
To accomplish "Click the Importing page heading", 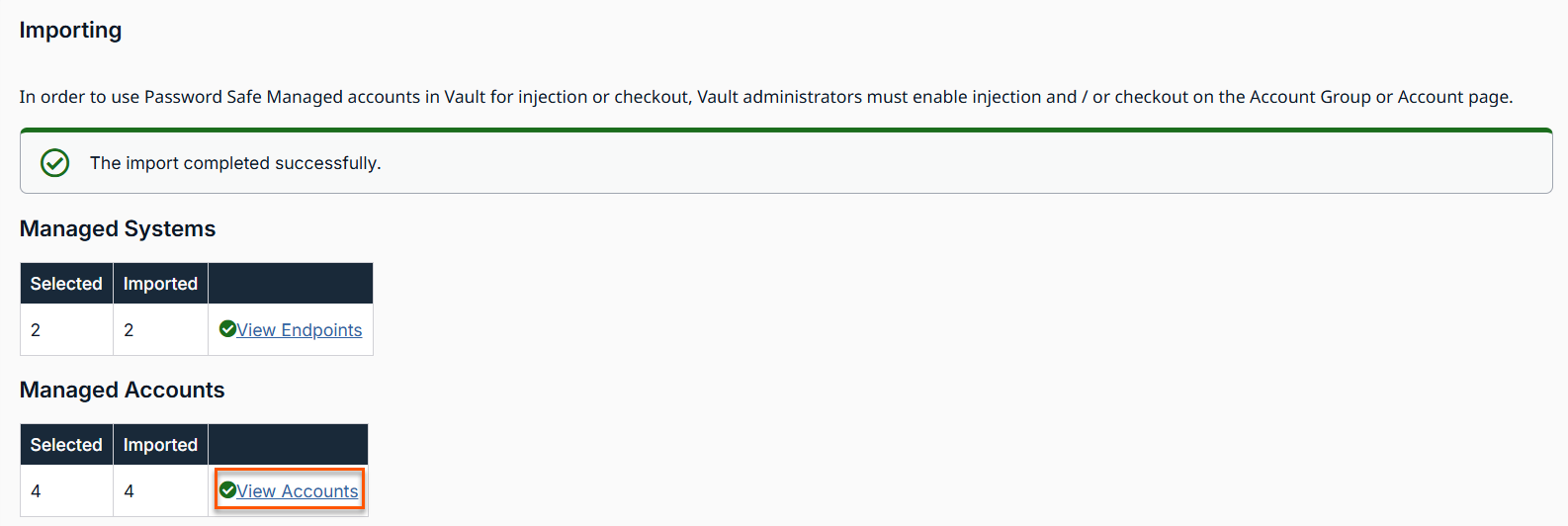I will pyautogui.click(x=70, y=31).
